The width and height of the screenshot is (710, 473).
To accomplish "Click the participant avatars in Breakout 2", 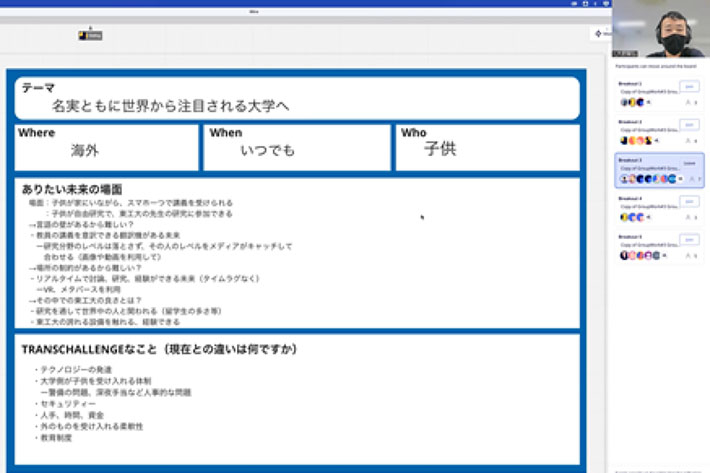I will (x=634, y=140).
